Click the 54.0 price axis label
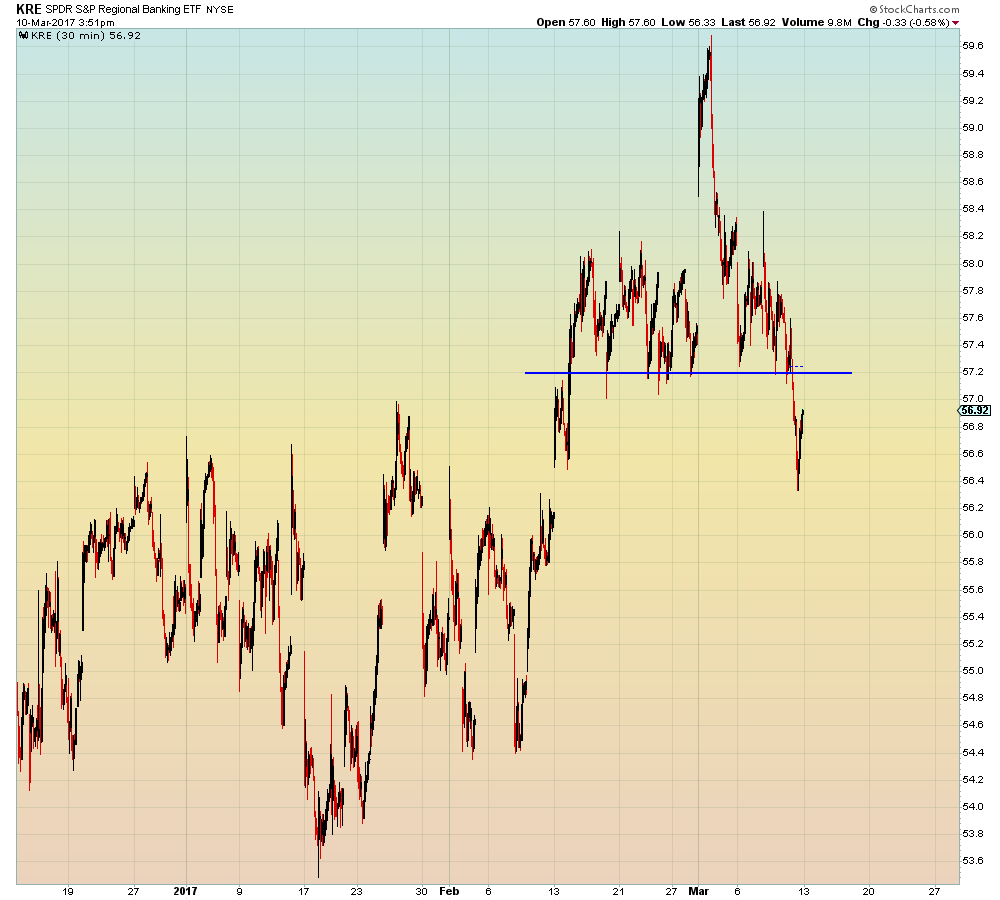 [973, 806]
